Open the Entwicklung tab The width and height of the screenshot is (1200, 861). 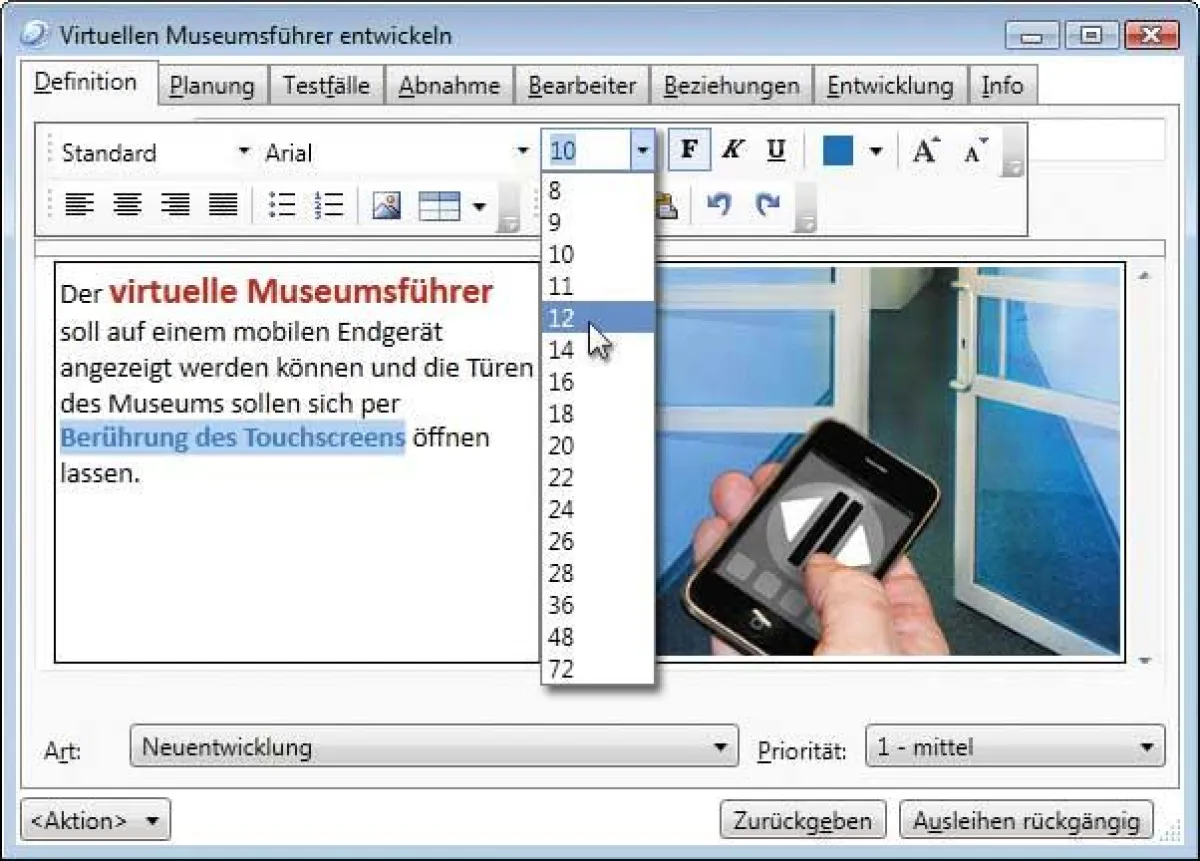(x=890, y=86)
